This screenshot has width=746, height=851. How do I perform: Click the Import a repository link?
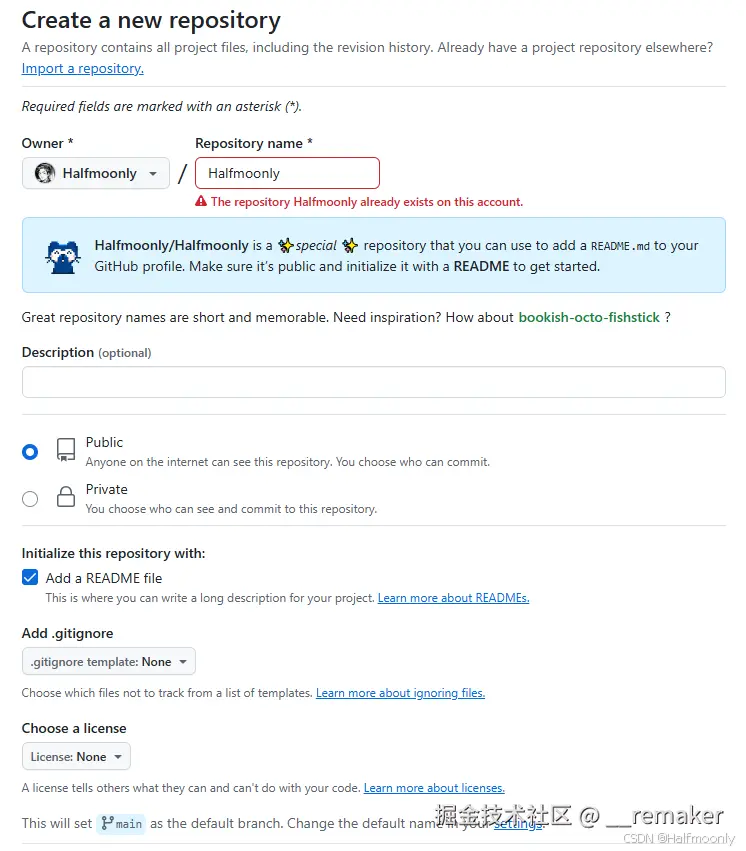click(82, 69)
